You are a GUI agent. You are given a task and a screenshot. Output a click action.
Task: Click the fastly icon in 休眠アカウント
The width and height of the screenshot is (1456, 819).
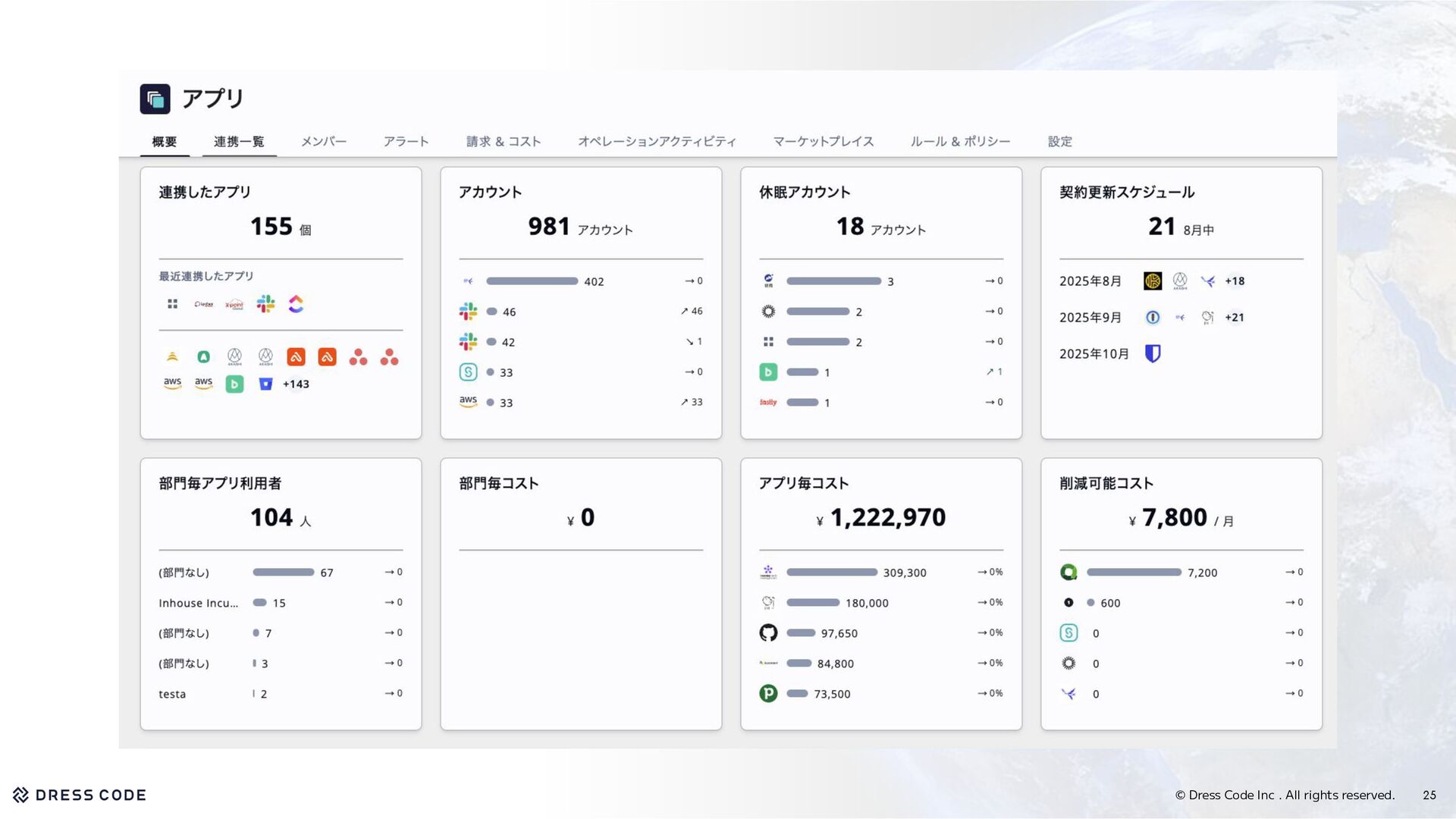pyautogui.click(x=768, y=403)
